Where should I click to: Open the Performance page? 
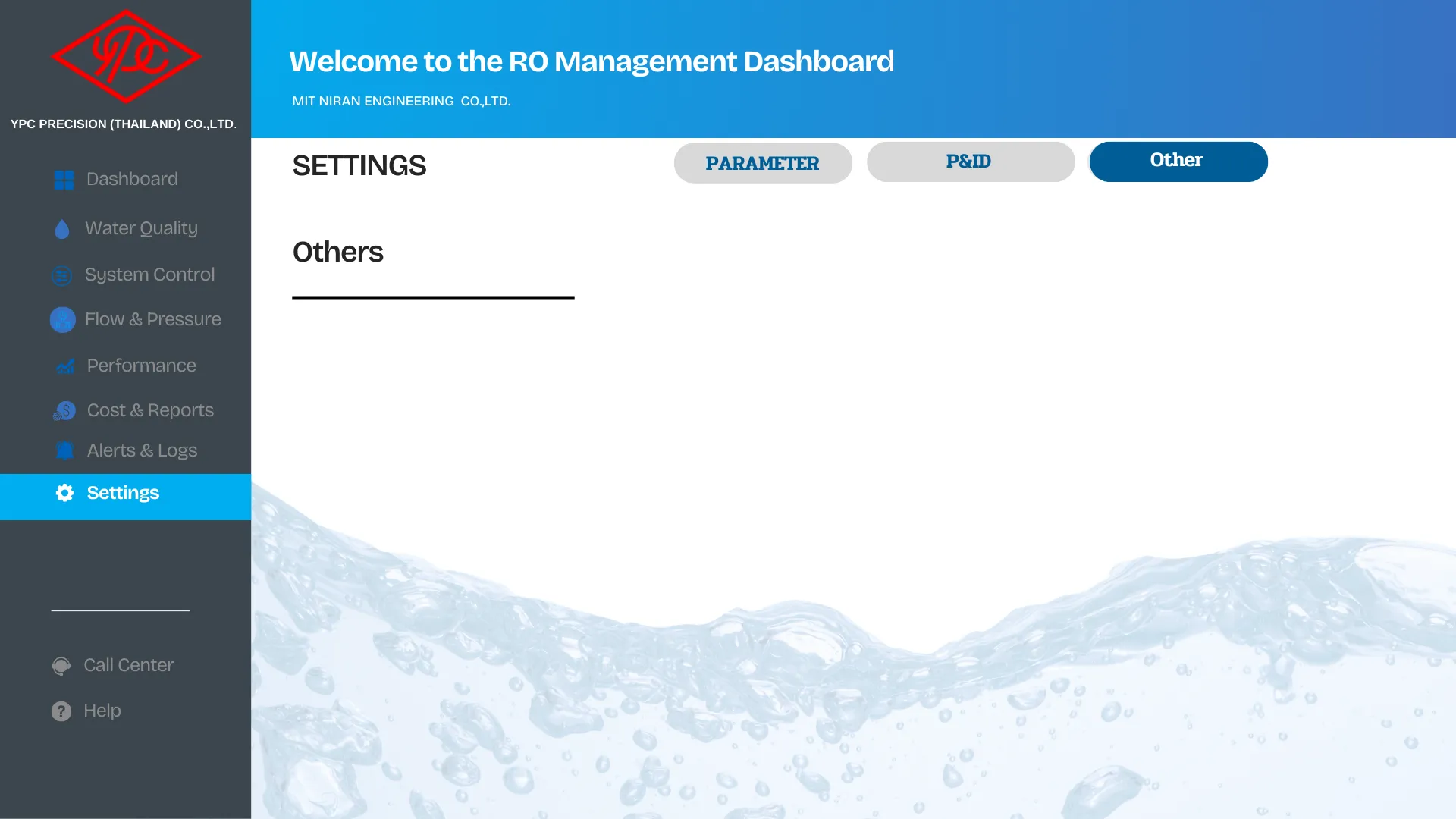[141, 366]
